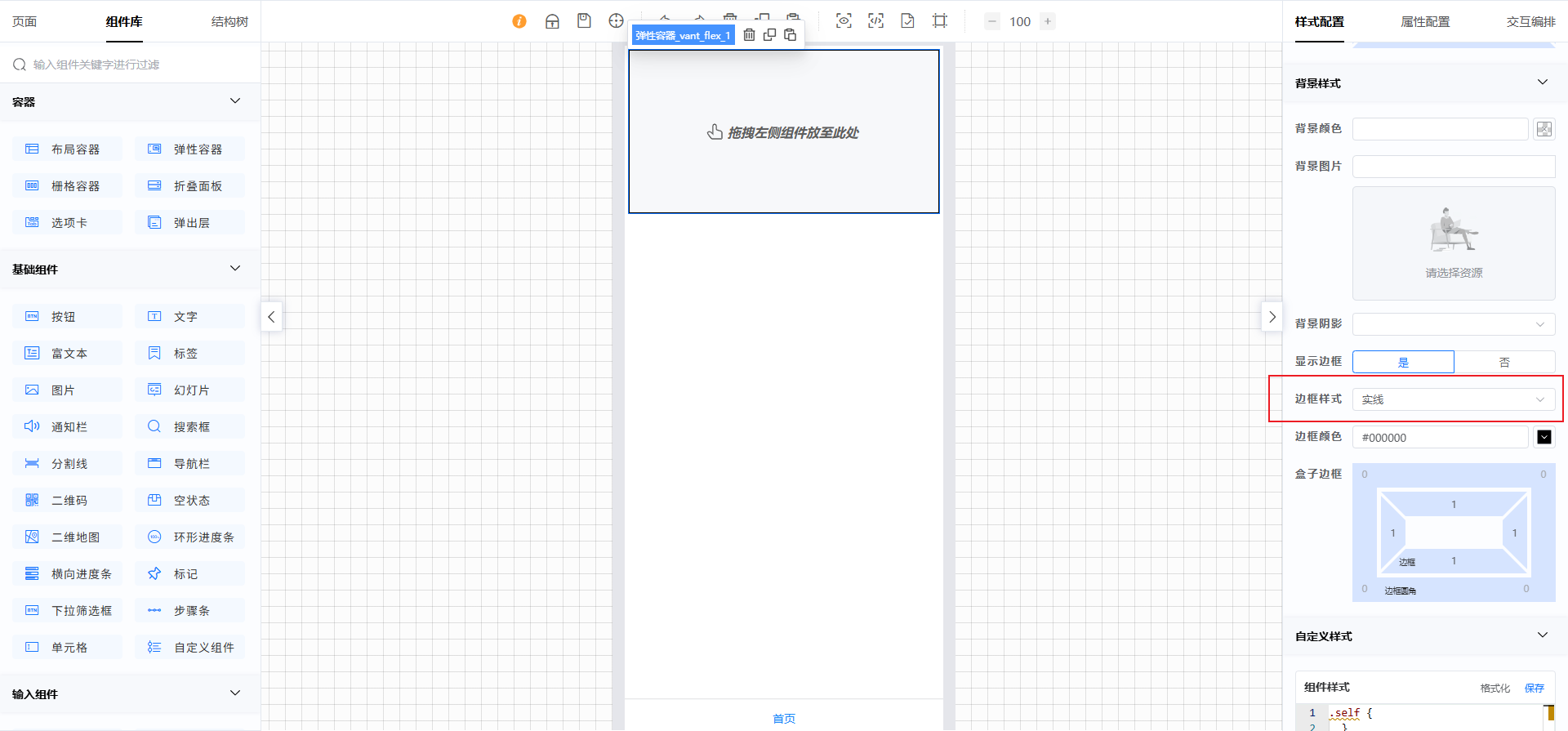Switch to the 属性配置 tab
Viewport: 1568px width, 731px height.
(1425, 22)
